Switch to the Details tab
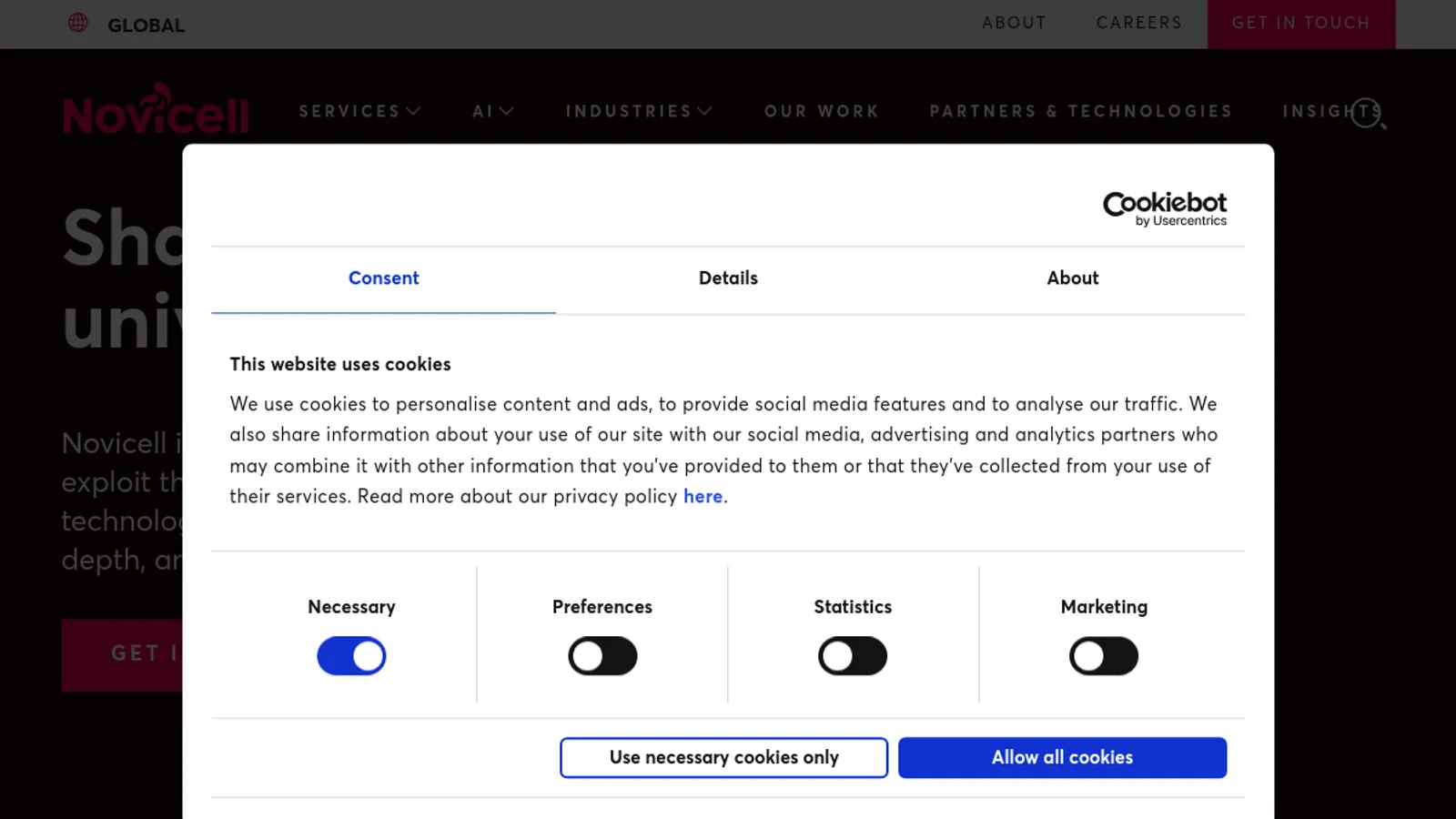The width and height of the screenshot is (1456, 819). click(728, 279)
